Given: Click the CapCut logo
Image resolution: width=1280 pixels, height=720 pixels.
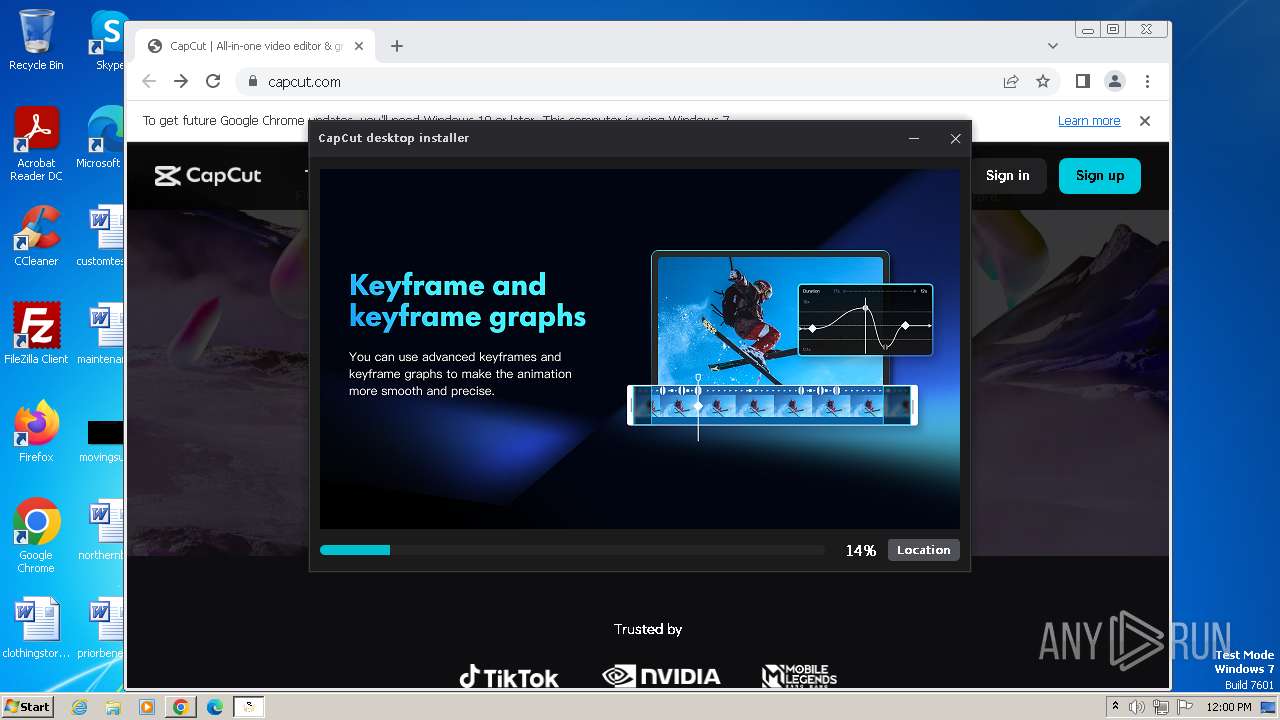Looking at the screenshot, I should 208,176.
